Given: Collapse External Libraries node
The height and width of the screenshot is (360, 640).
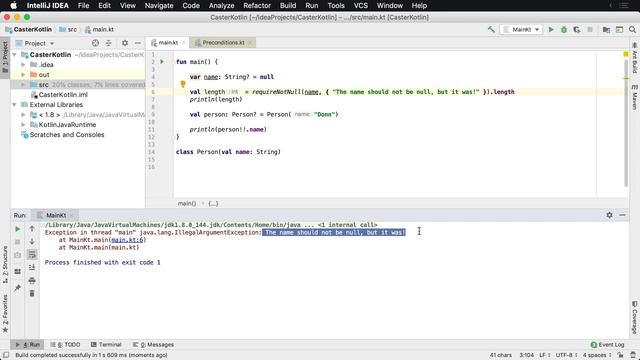Looking at the screenshot, I should tap(15, 104).
